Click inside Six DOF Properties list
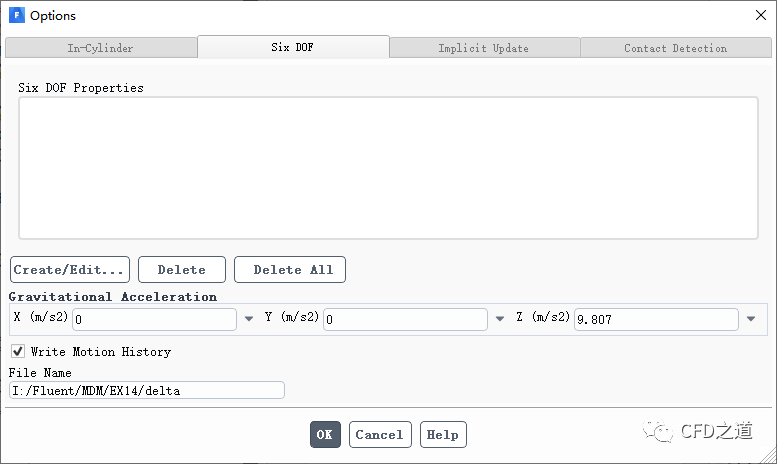The width and height of the screenshot is (777, 464). pos(388,168)
